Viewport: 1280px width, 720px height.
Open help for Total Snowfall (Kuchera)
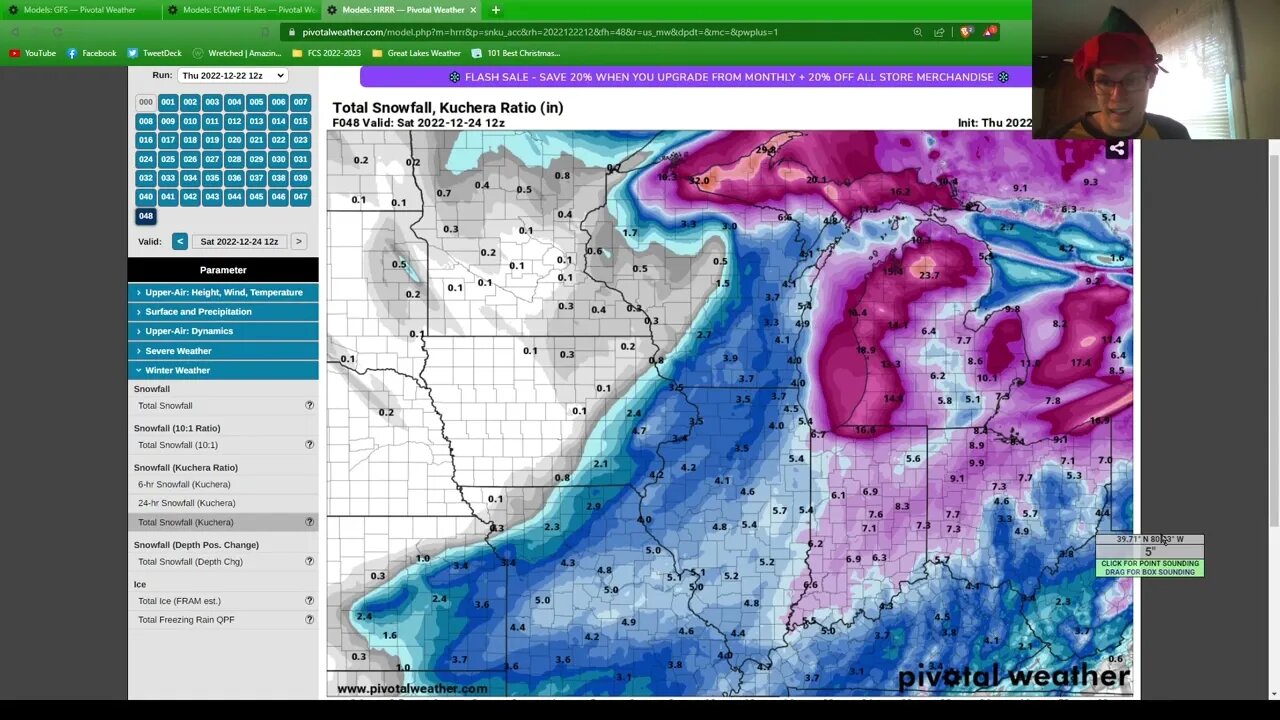pos(309,522)
